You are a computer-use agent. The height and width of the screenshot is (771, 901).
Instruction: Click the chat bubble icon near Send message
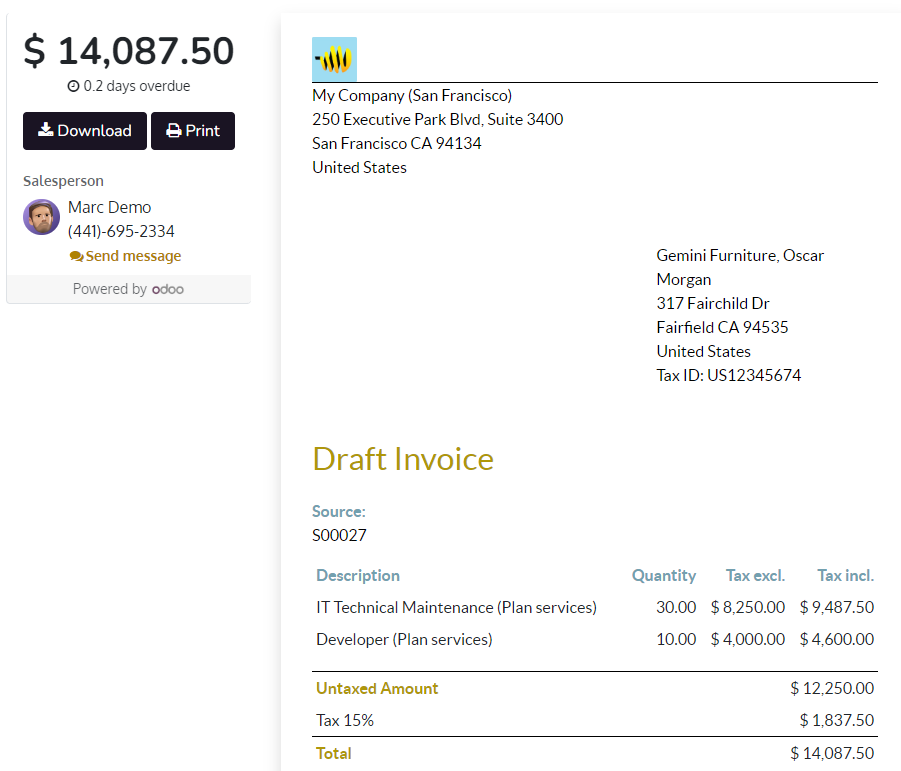click(x=76, y=257)
